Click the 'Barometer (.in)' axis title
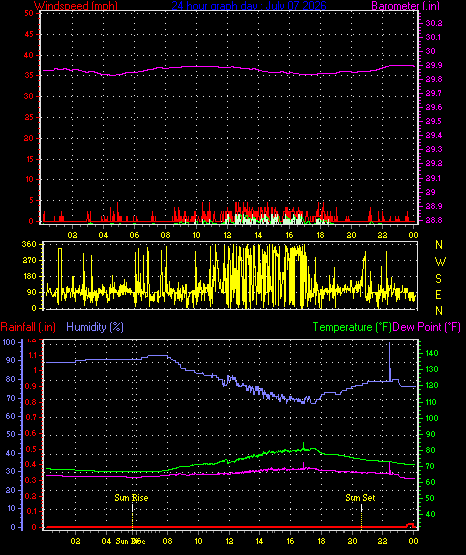Image resolution: width=466 pixels, height=555 pixels. click(405, 6)
